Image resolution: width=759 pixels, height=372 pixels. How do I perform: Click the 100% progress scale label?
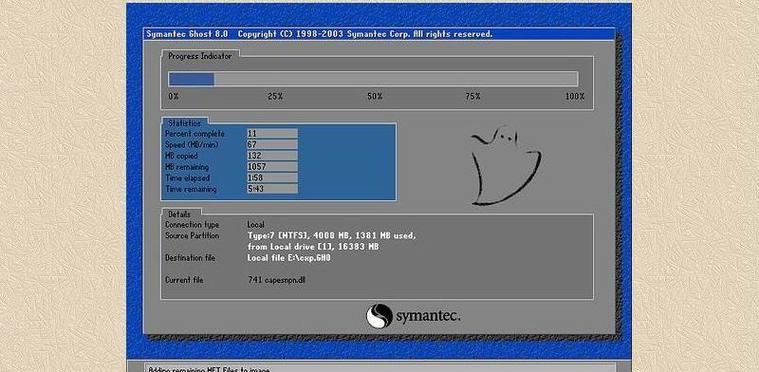click(575, 97)
